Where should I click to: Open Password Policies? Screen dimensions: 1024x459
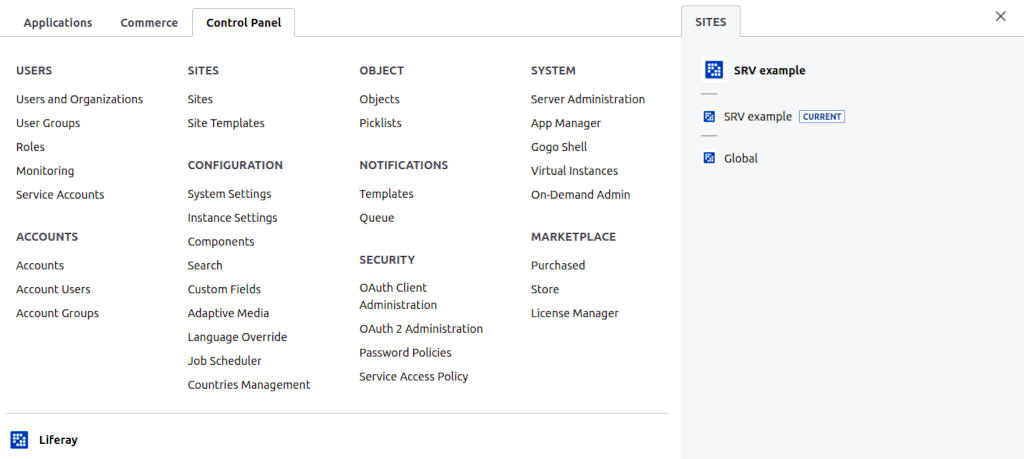pos(406,353)
